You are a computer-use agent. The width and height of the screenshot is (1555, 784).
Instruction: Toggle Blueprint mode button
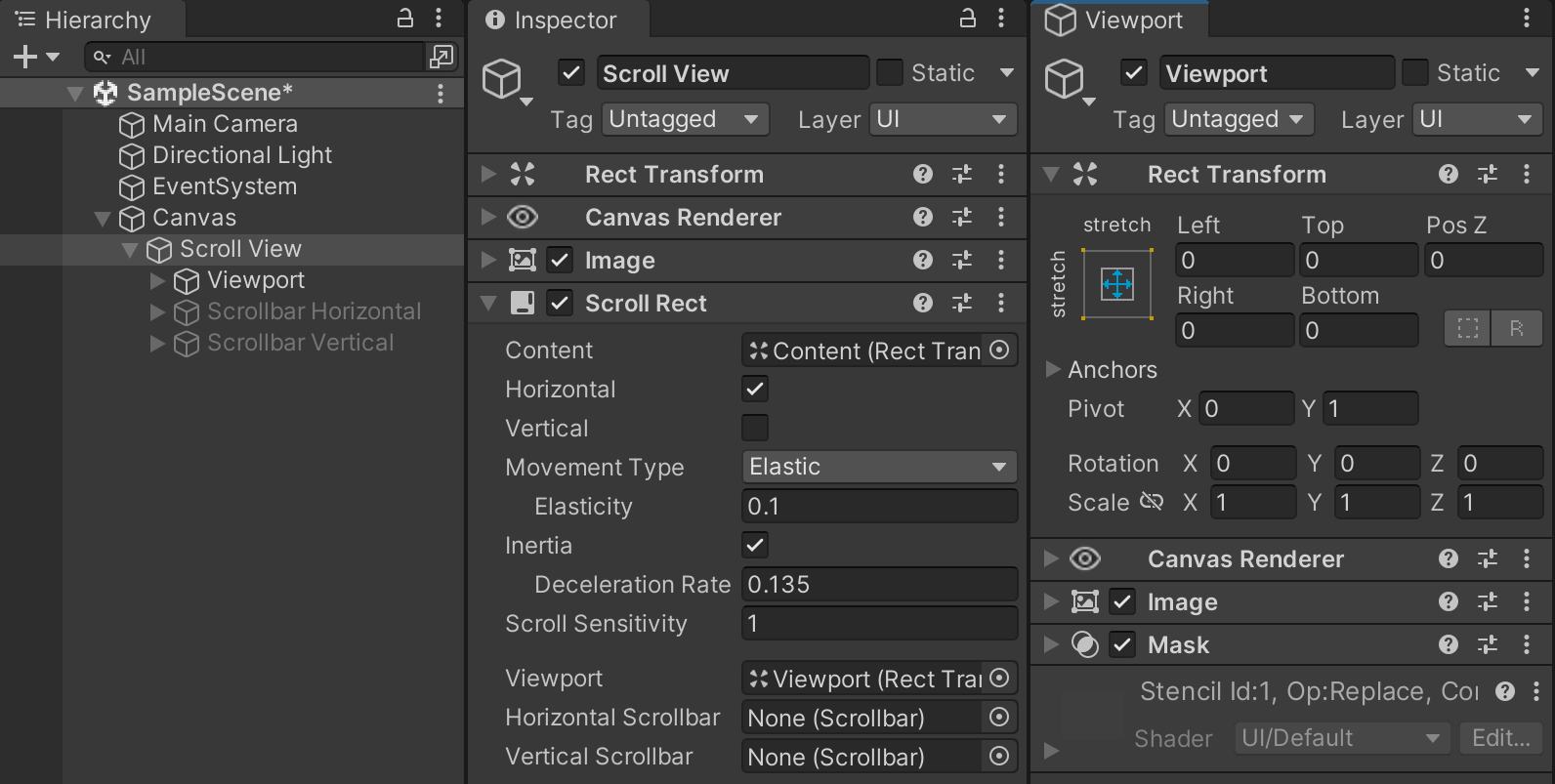(1468, 328)
